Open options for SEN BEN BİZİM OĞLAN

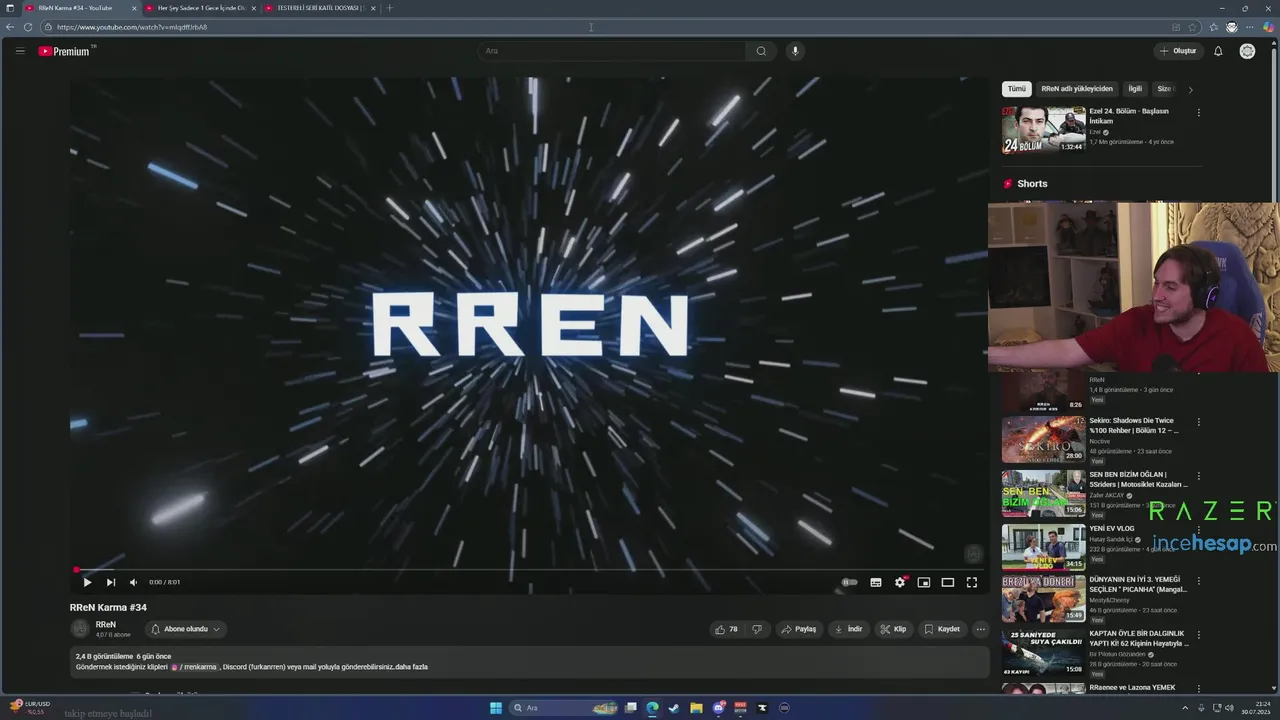pyautogui.click(x=1198, y=476)
